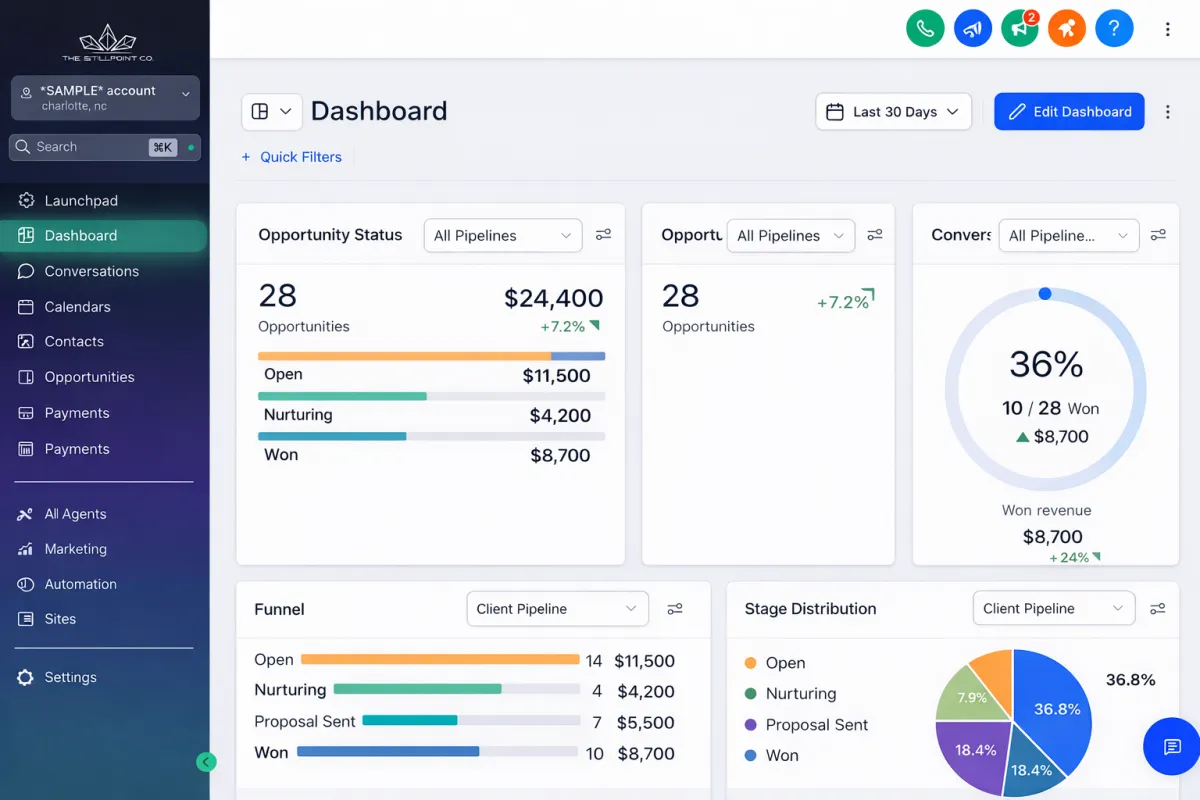Image resolution: width=1200 pixels, height=800 pixels.
Task: Click the Calendars sidebar icon
Action: coord(26,307)
